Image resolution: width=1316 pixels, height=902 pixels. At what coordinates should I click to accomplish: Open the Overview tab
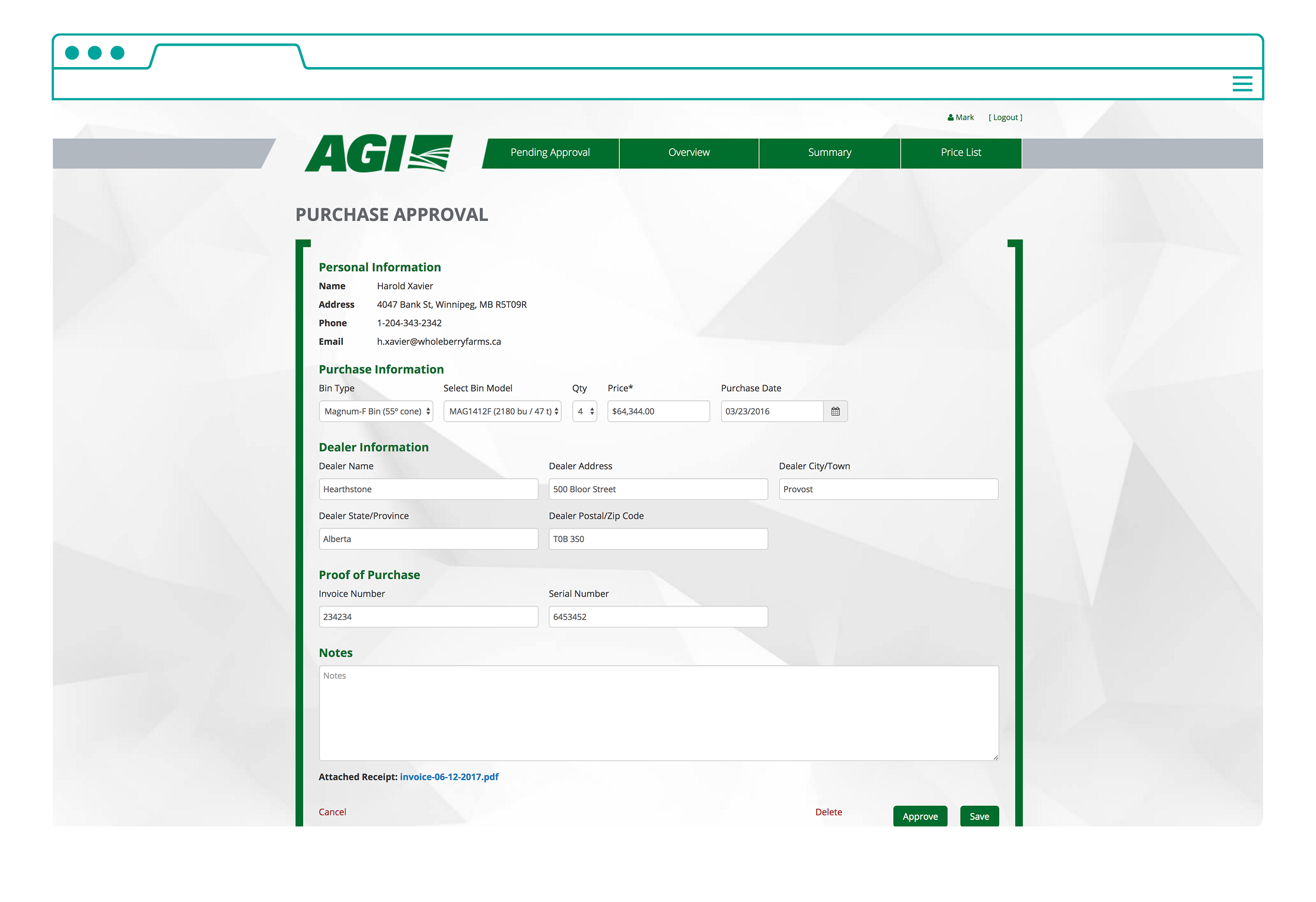pyautogui.click(x=689, y=153)
